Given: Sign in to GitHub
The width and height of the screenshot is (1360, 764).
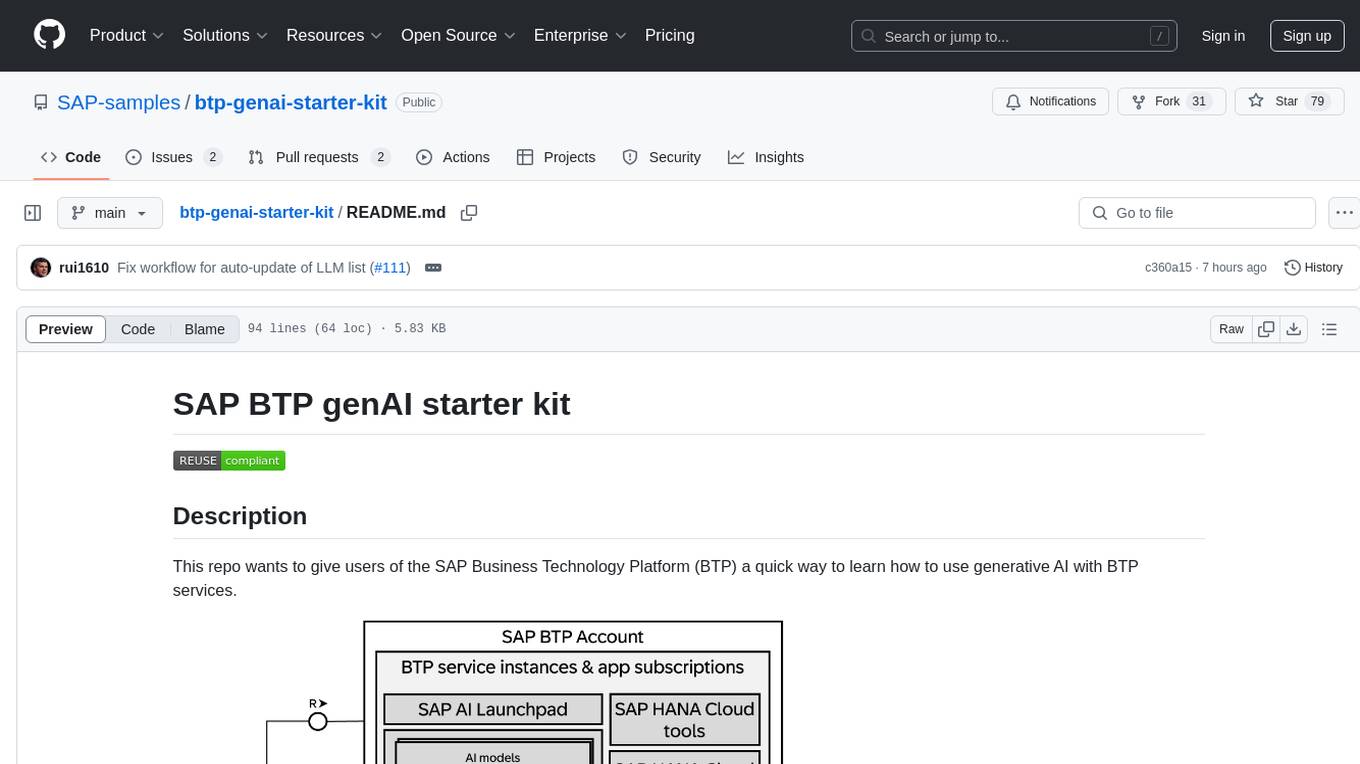Looking at the screenshot, I should click(x=1223, y=36).
